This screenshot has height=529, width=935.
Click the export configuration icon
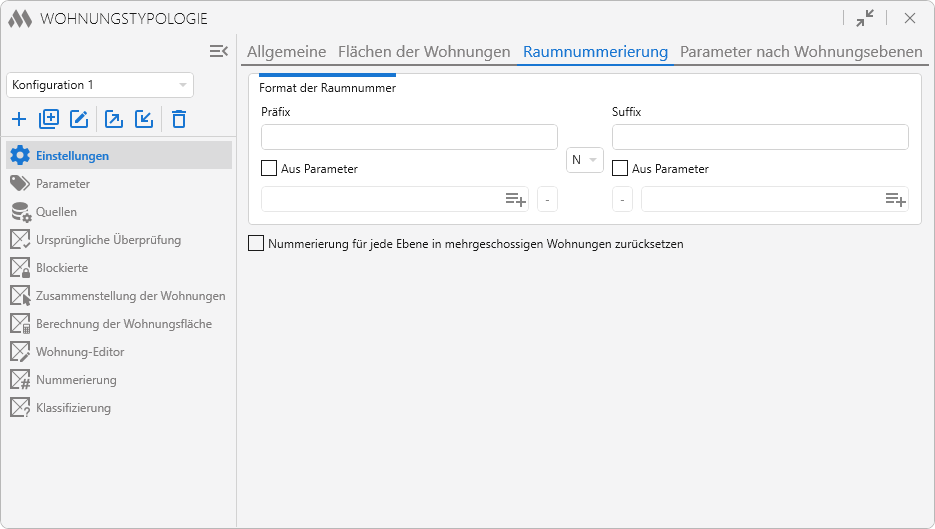(x=114, y=120)
